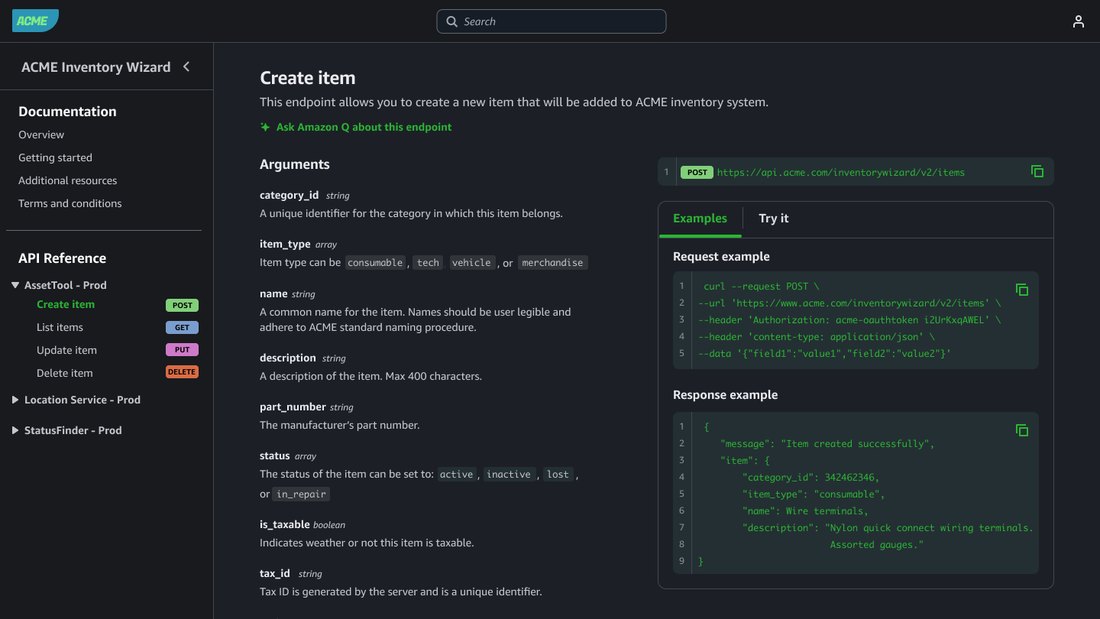1100x619 pixels.
Task: Click the ACME logo
Action: 35,21
